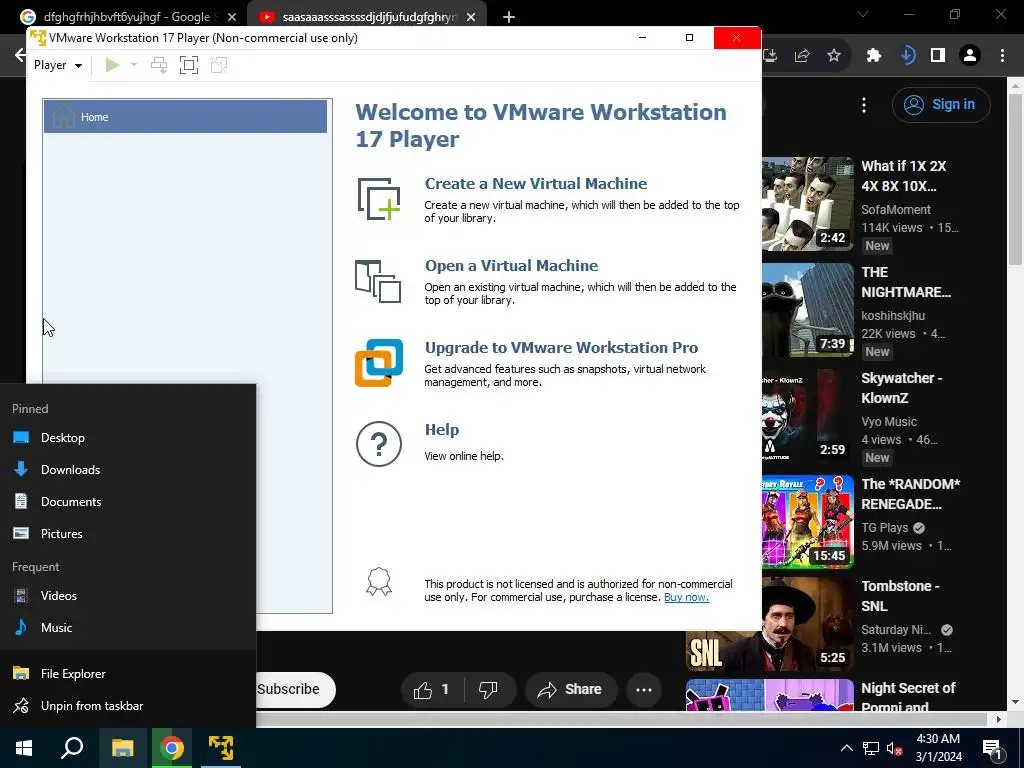Viewport: 1024px width, 768px height.
Task: Click the Chrome profile avatar icon
Action: 970,56
